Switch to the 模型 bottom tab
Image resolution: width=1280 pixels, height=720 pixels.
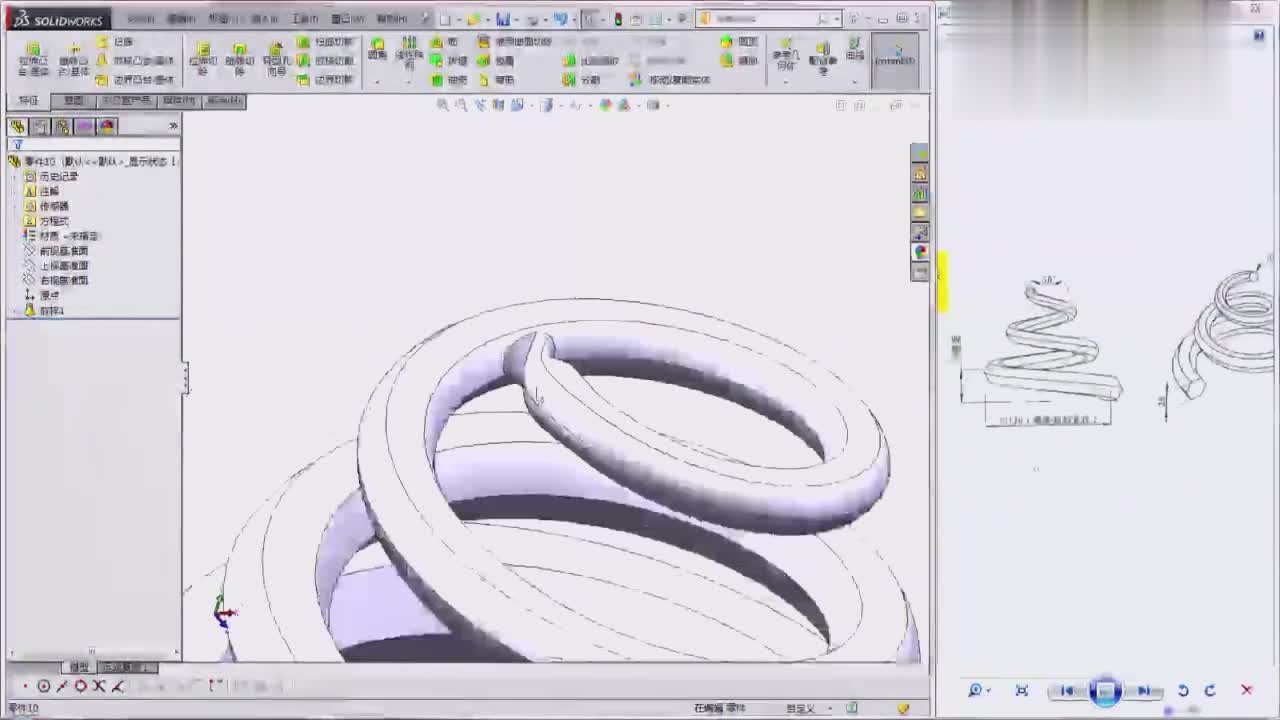79,667
